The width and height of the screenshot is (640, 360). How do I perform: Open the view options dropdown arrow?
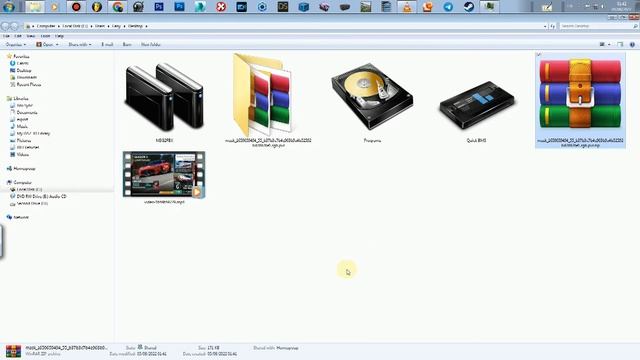[609, 44]
